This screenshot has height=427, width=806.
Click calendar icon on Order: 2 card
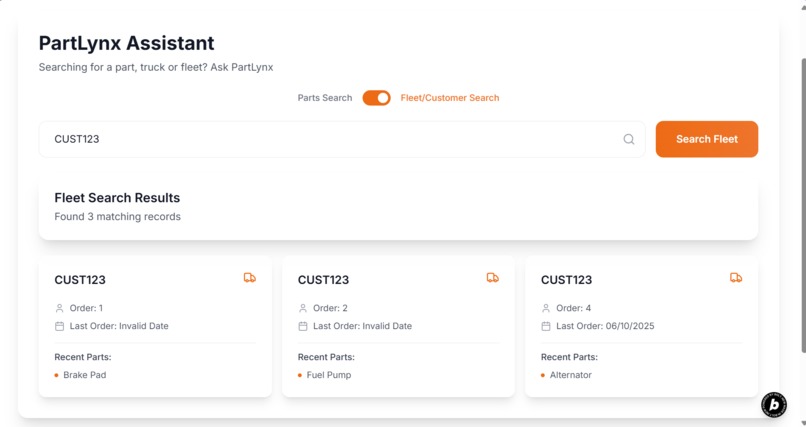click(303, 326)
